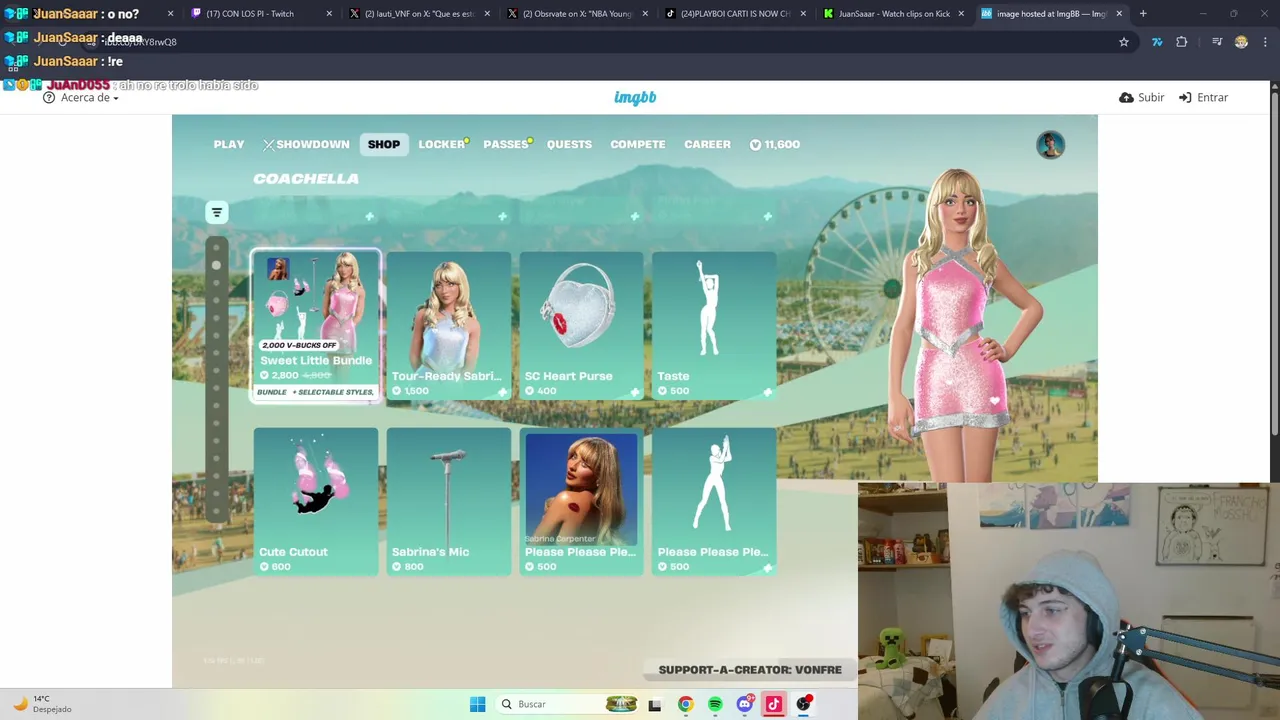
Task: Select the Please Please Please emote card
Action: point(714,501)
